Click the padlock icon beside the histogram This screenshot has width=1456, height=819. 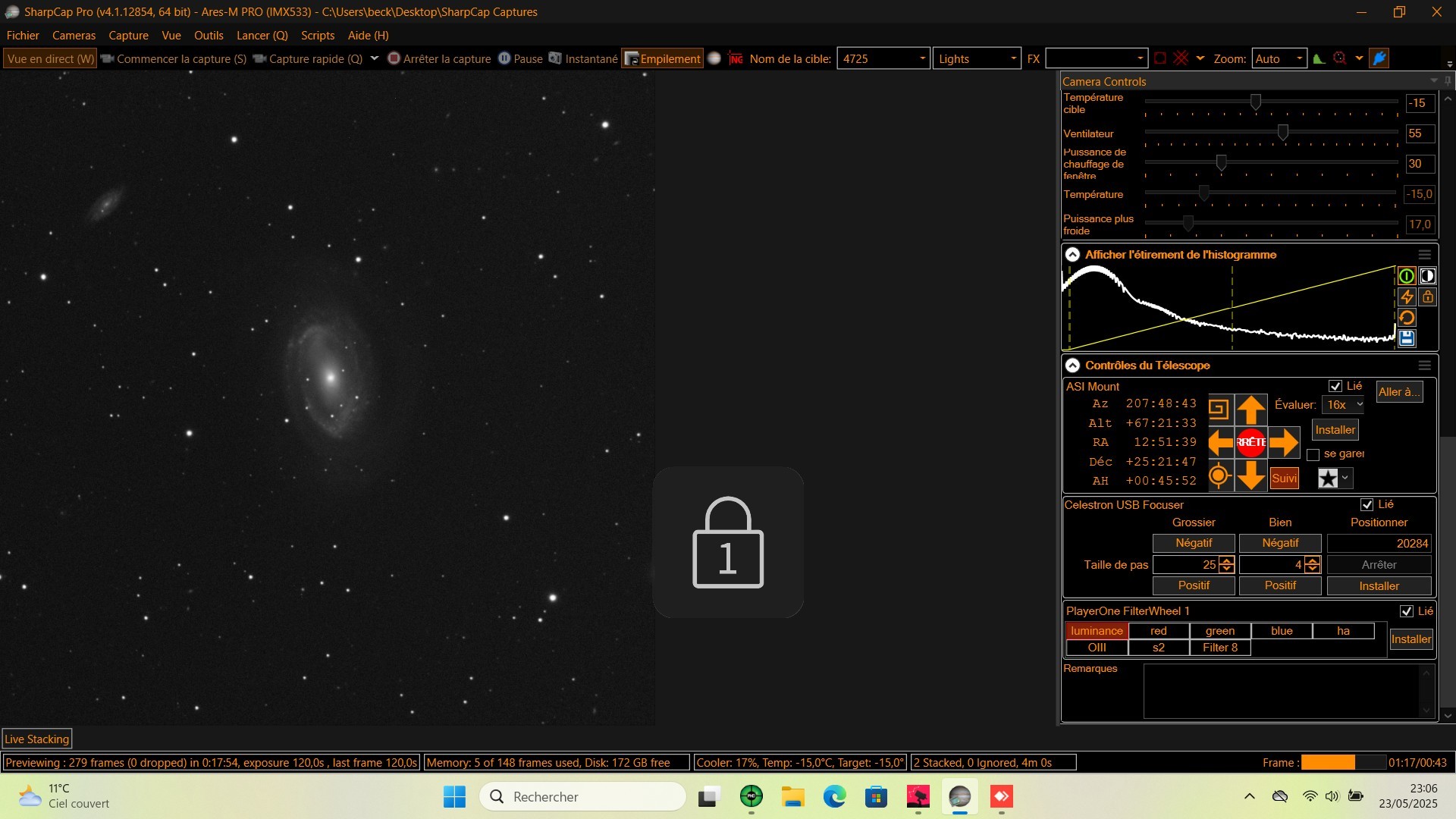tap(1427, 297)
